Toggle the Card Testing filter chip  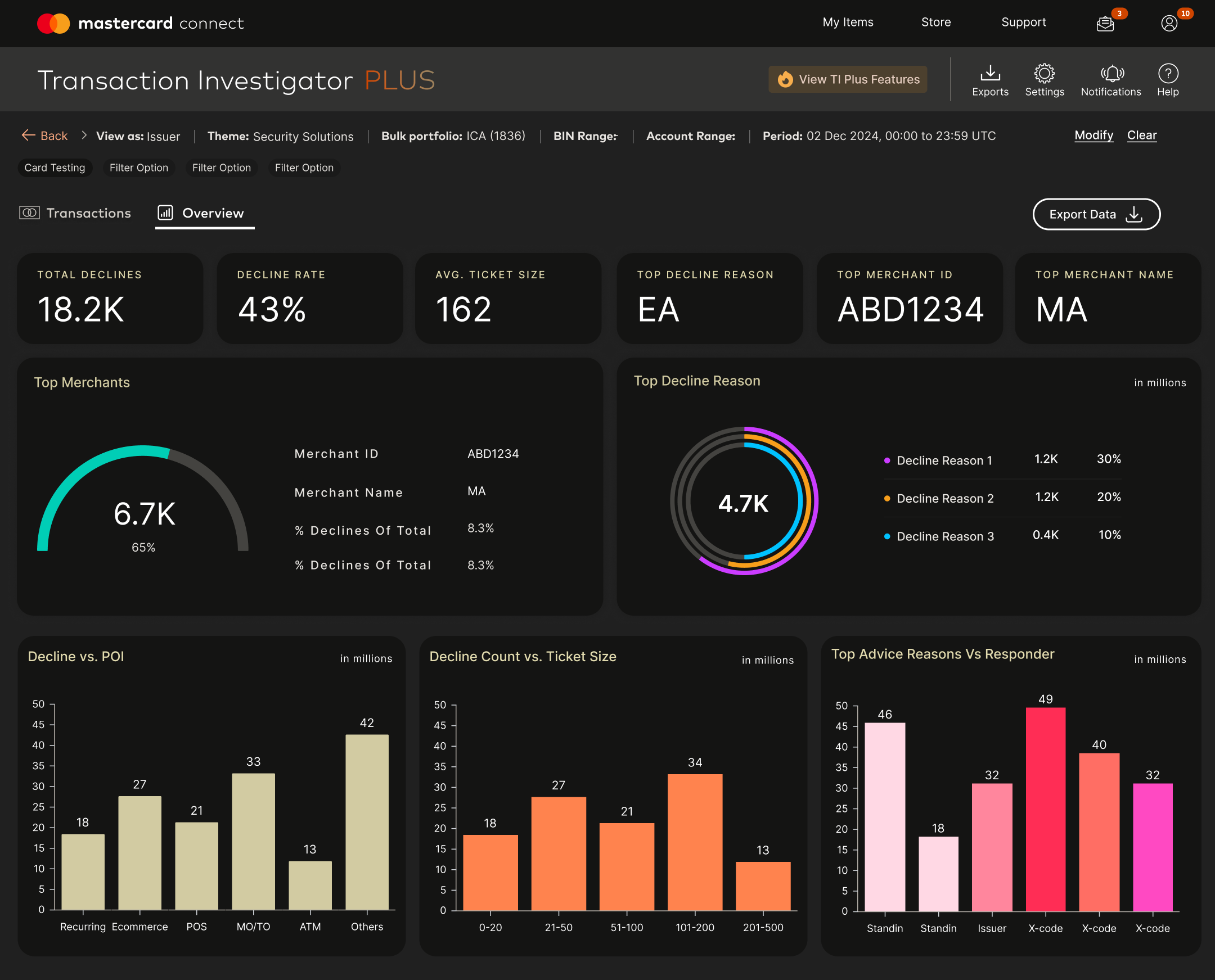(55, 168)
